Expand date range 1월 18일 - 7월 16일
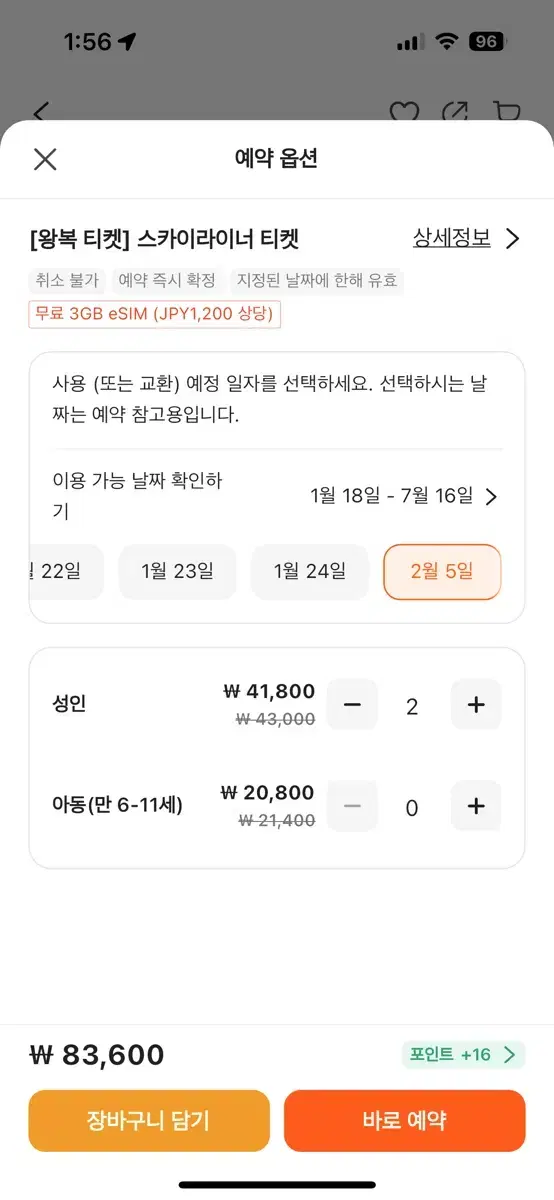554x1200 pixels. [404, 496]
